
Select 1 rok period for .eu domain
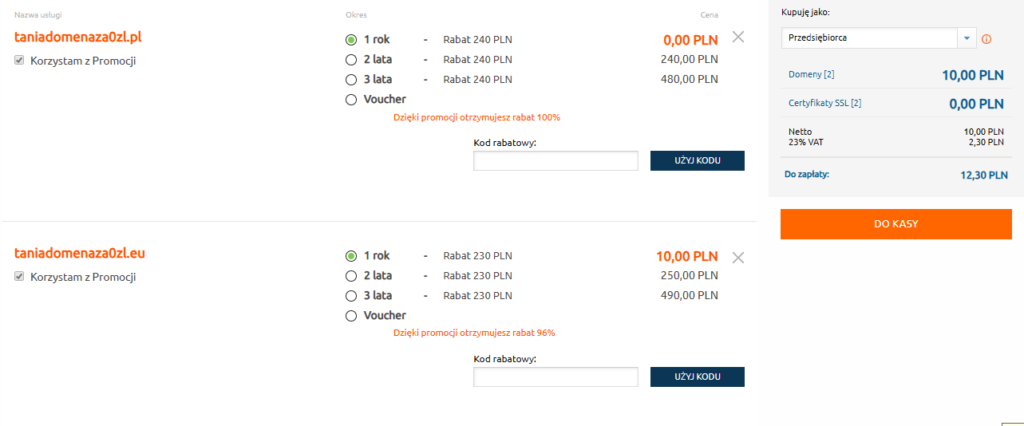coord(351,256)
